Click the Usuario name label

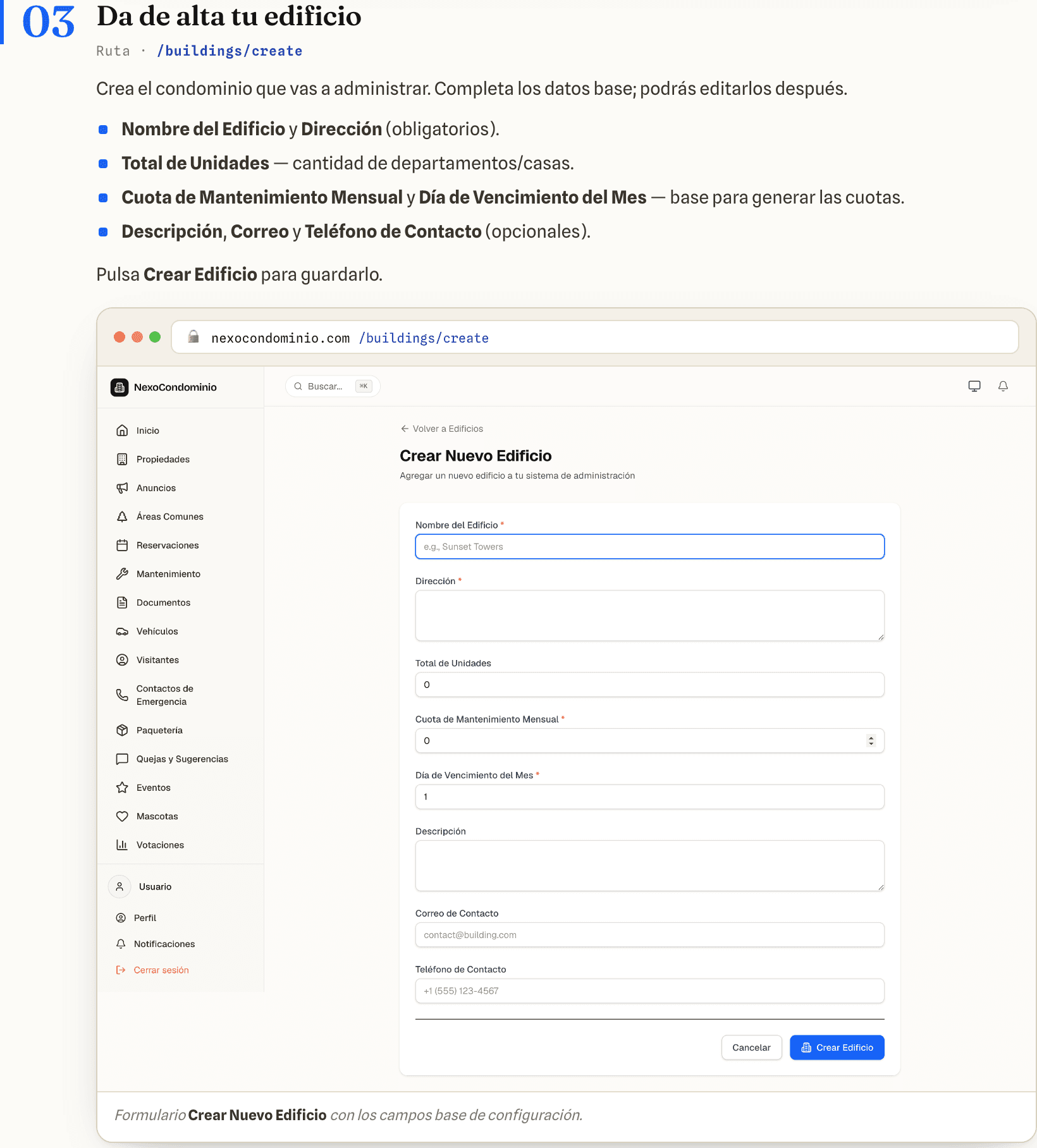pyautogui.click(x=155, y=887)
